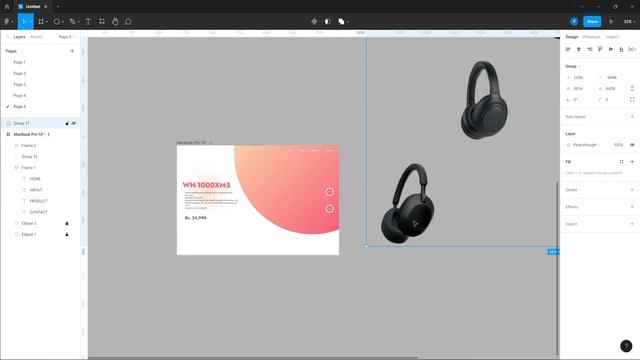
Task: Select the Frame tool
Action: tap(41, 22)
